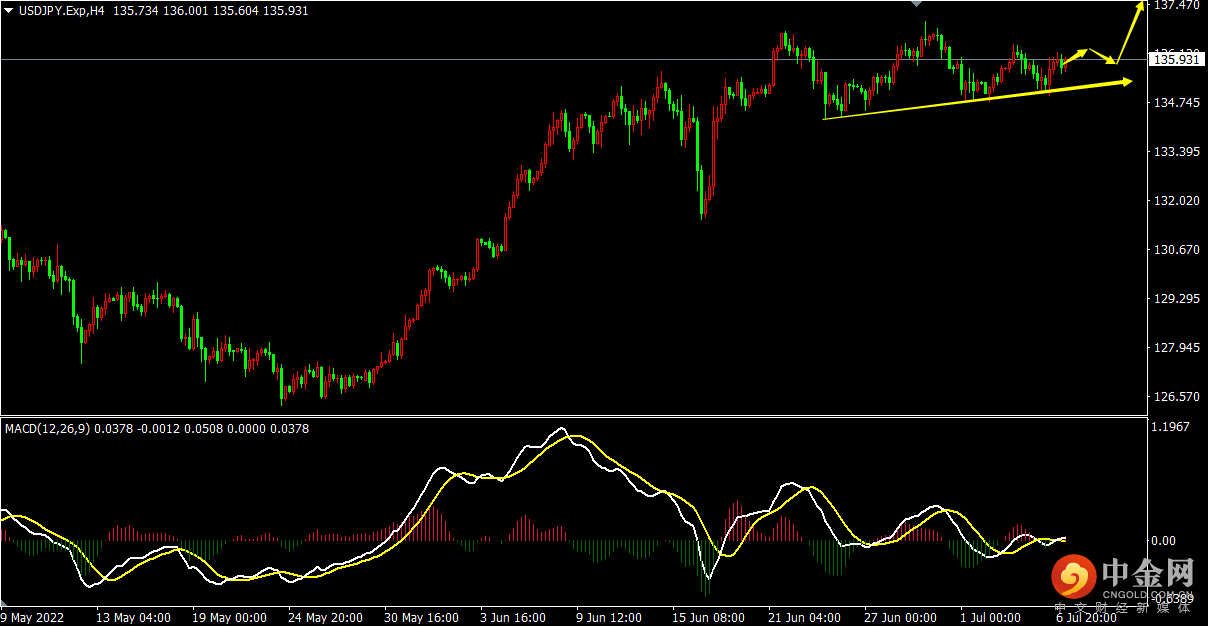Click the 1.1967 MACD scale value
The image size is (1208, 626).
(1172, 426)
